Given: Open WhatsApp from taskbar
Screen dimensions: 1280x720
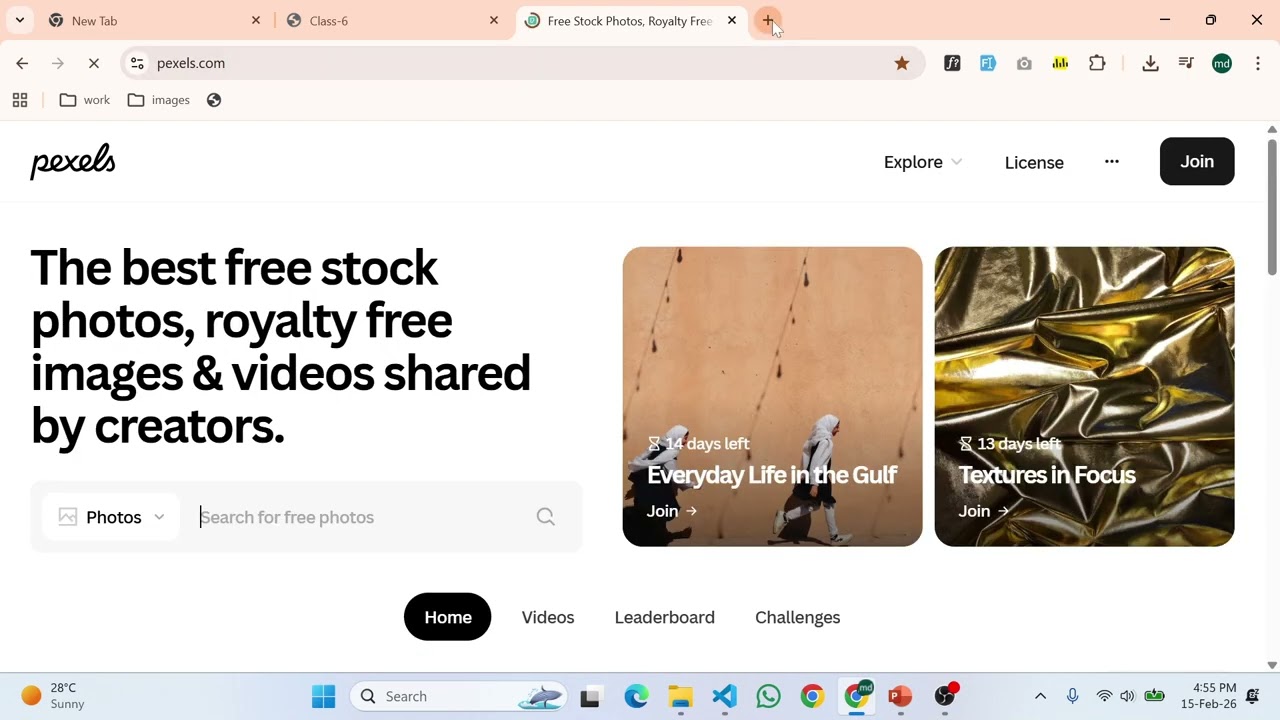Looking at the screenshot, I should click(x=768, y=696).
